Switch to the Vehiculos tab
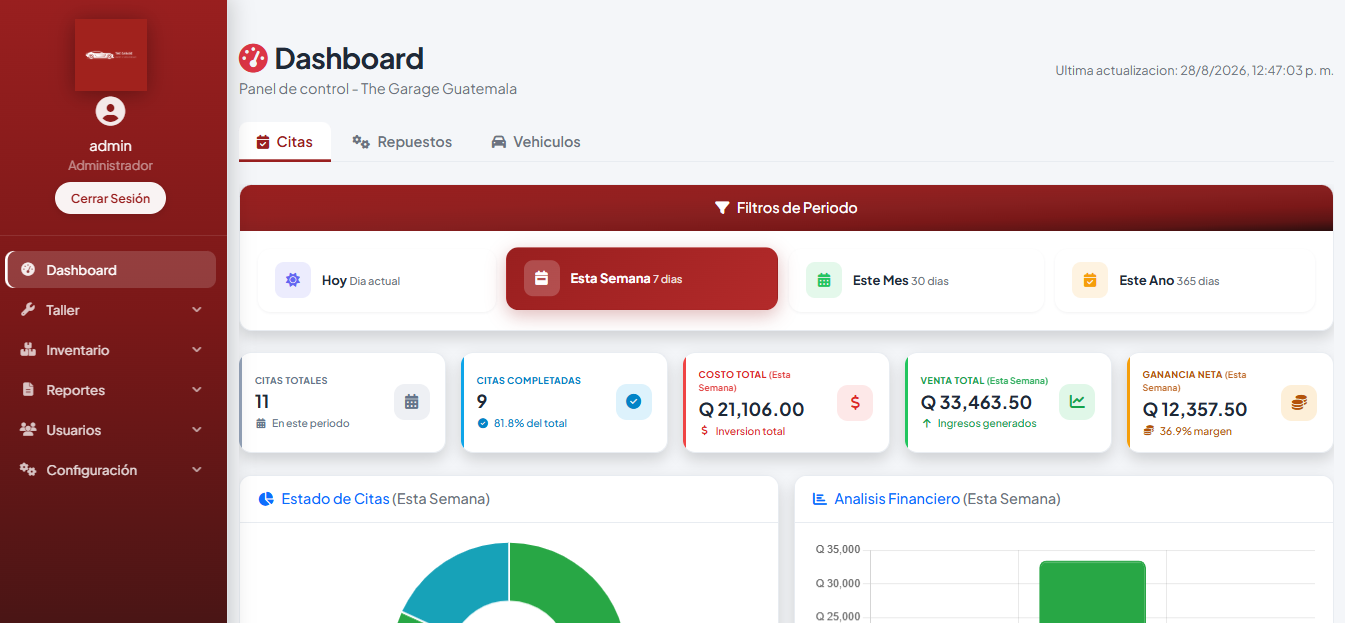 [536, 142]
